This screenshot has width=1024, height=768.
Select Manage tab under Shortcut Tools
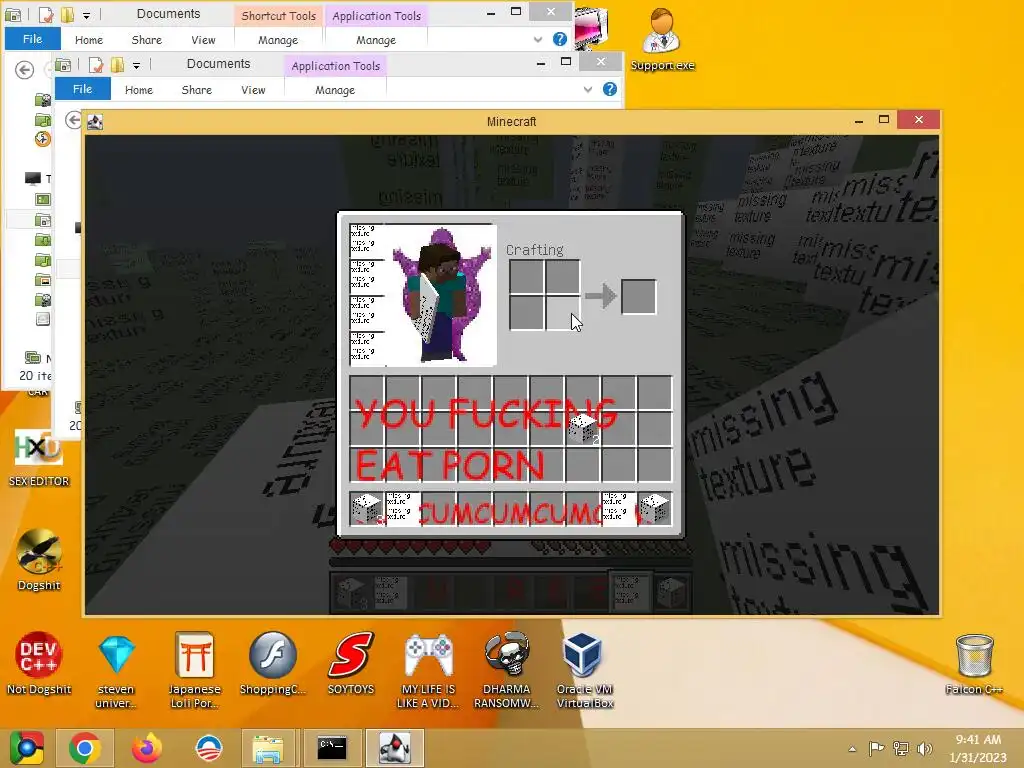[278, 40]
